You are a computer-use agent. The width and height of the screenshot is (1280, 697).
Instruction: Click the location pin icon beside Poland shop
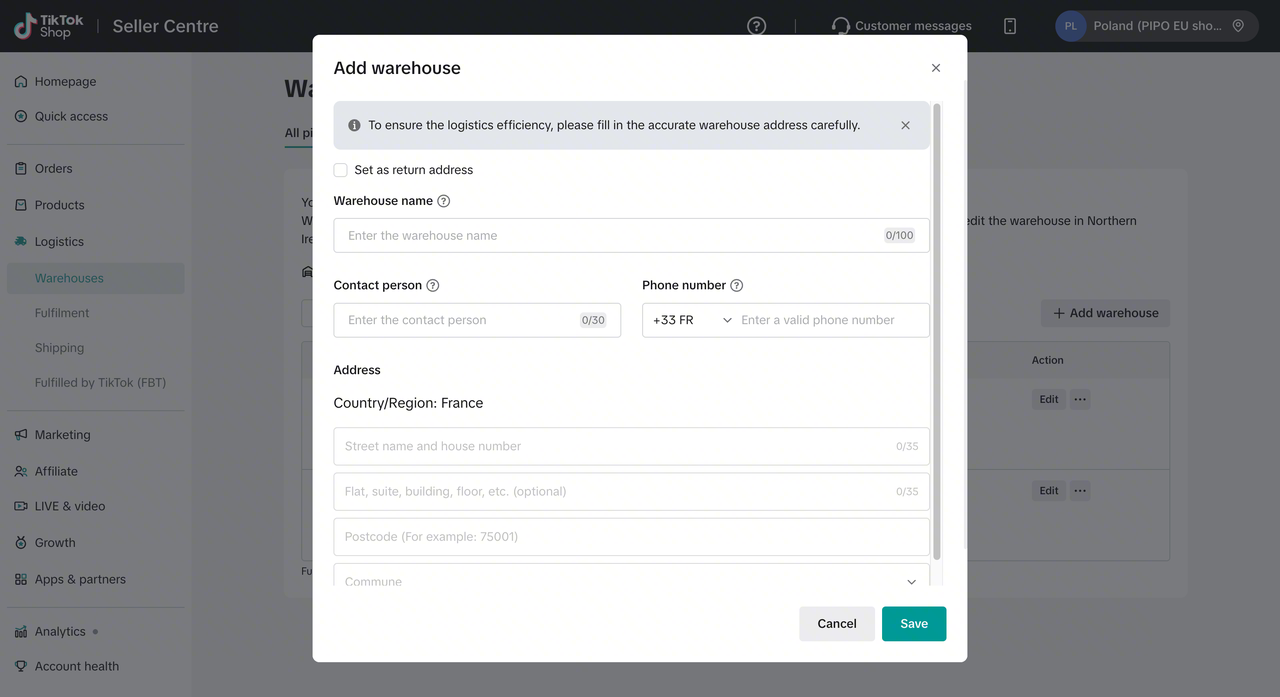[x=1238, y=26]
